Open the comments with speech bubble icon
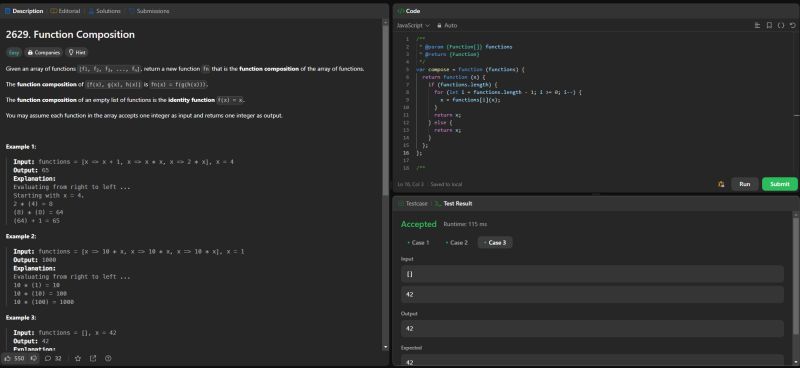Image resolution: width=800 pixels, height=368 pixels. (x=48, y=358)
